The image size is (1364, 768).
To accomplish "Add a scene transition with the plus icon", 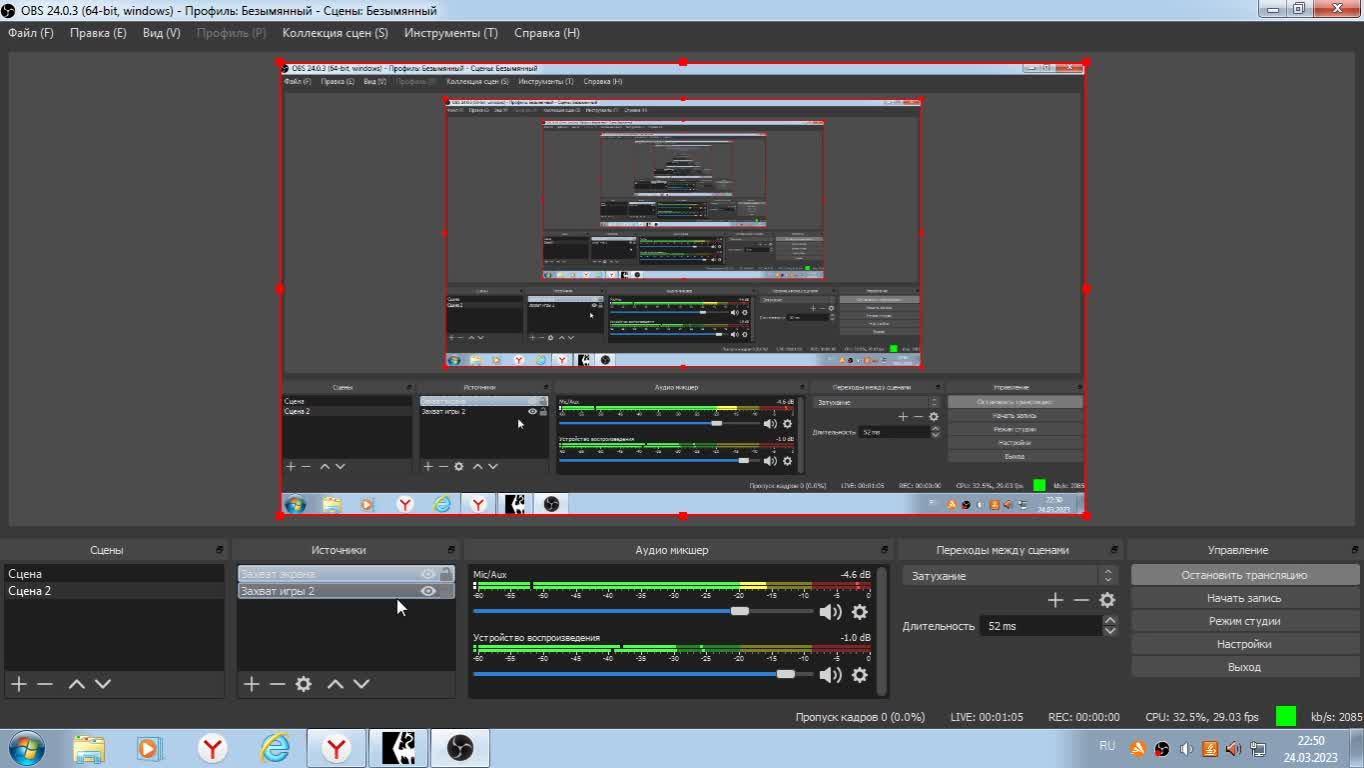I will [1055, 600].
